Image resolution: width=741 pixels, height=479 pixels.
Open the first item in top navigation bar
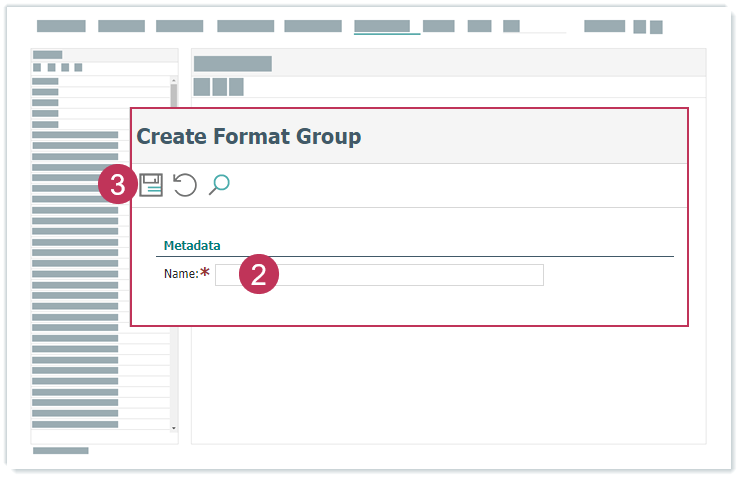click(61, 27)
